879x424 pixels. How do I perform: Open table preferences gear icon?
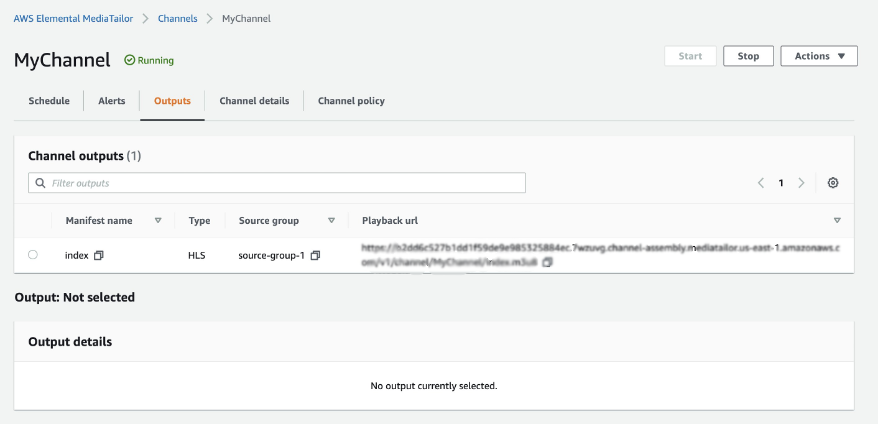tap(833, 183)
